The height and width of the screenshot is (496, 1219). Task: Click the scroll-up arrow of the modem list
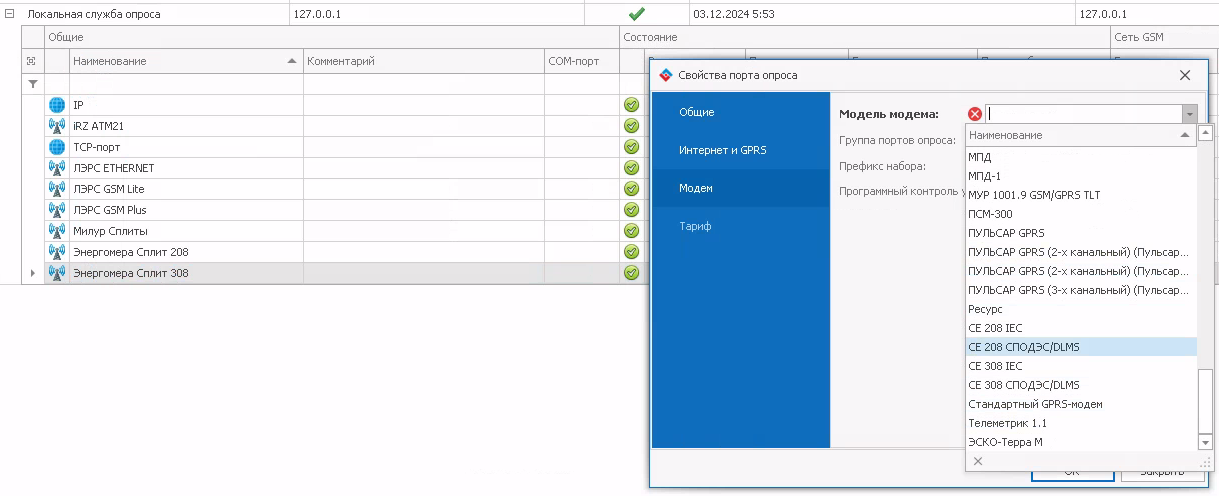pyautogui.click(x=1205, y=134)
